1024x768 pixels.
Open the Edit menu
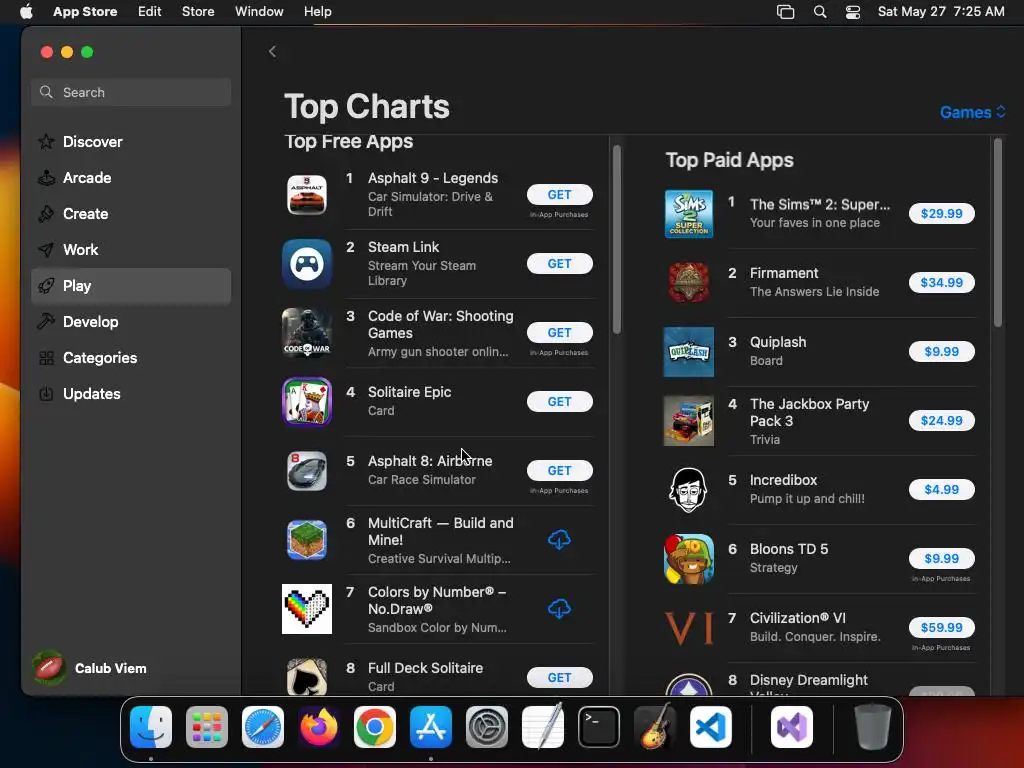[150, 12]
